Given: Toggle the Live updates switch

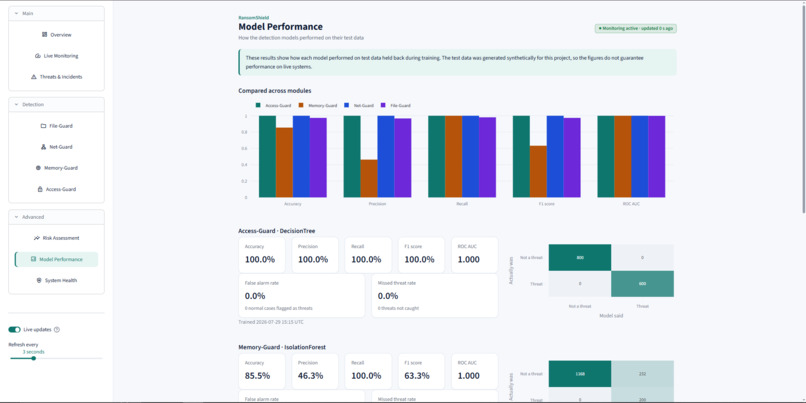Looking at the screenshot, I should [14, 329].
